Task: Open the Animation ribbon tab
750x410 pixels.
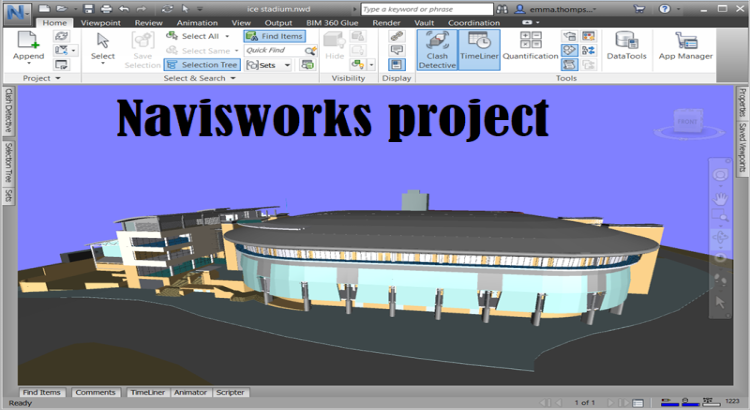Action: (x=197, y=22)
